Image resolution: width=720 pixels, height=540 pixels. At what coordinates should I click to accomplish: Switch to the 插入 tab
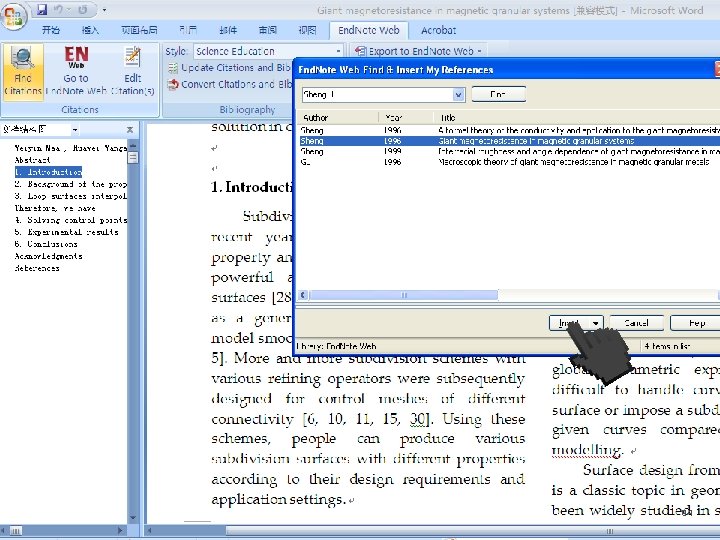point(90,30)
